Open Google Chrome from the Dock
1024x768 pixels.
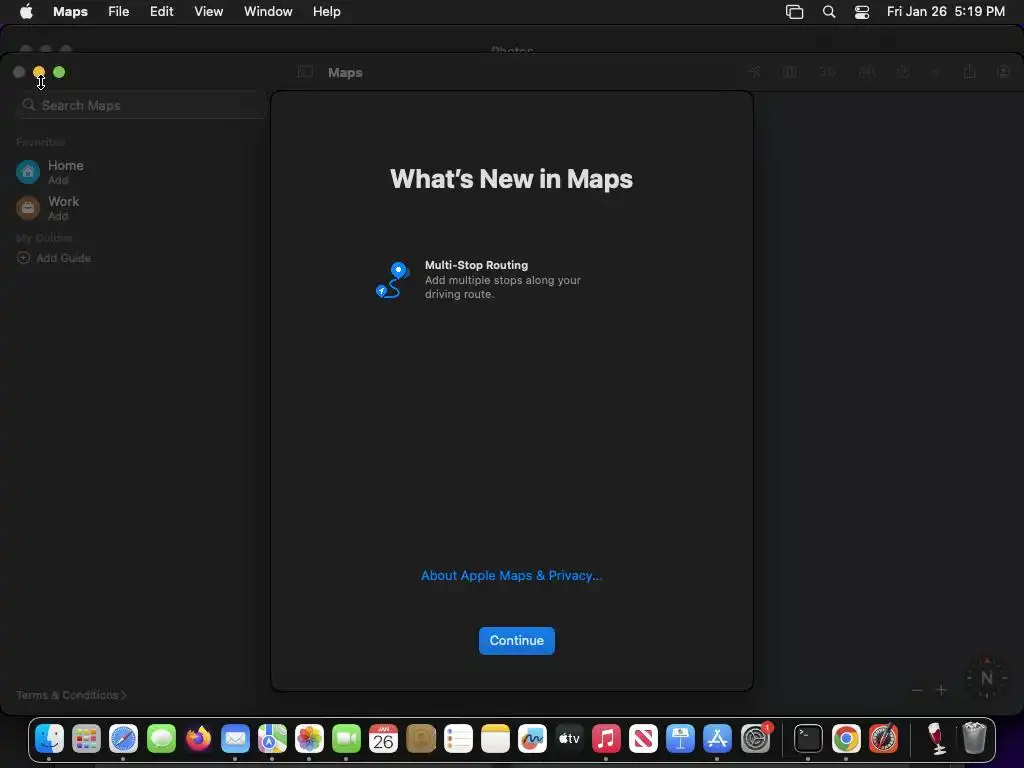coord(846,739)
